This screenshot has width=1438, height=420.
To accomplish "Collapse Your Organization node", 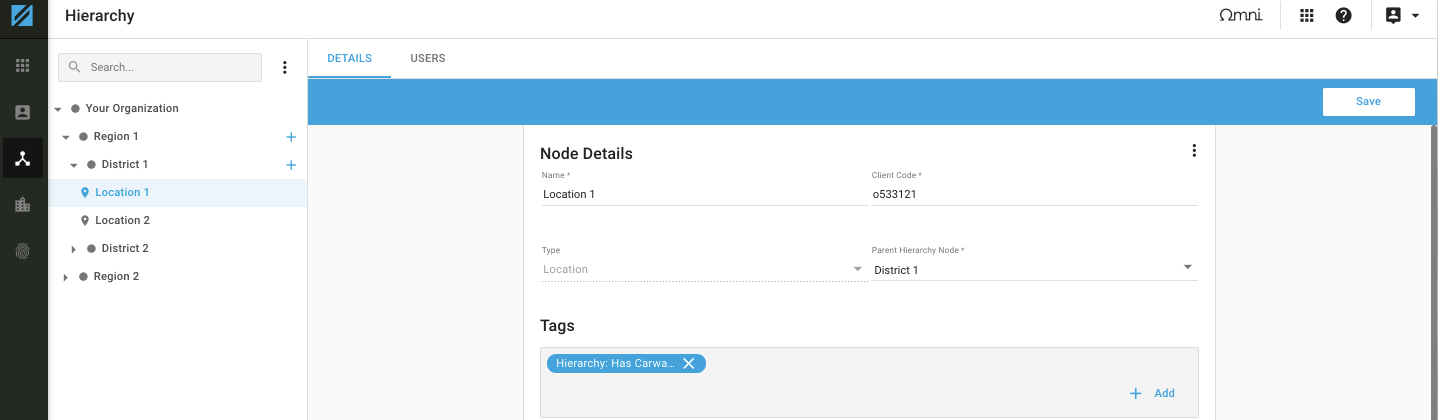I will (x=58, y=109).
